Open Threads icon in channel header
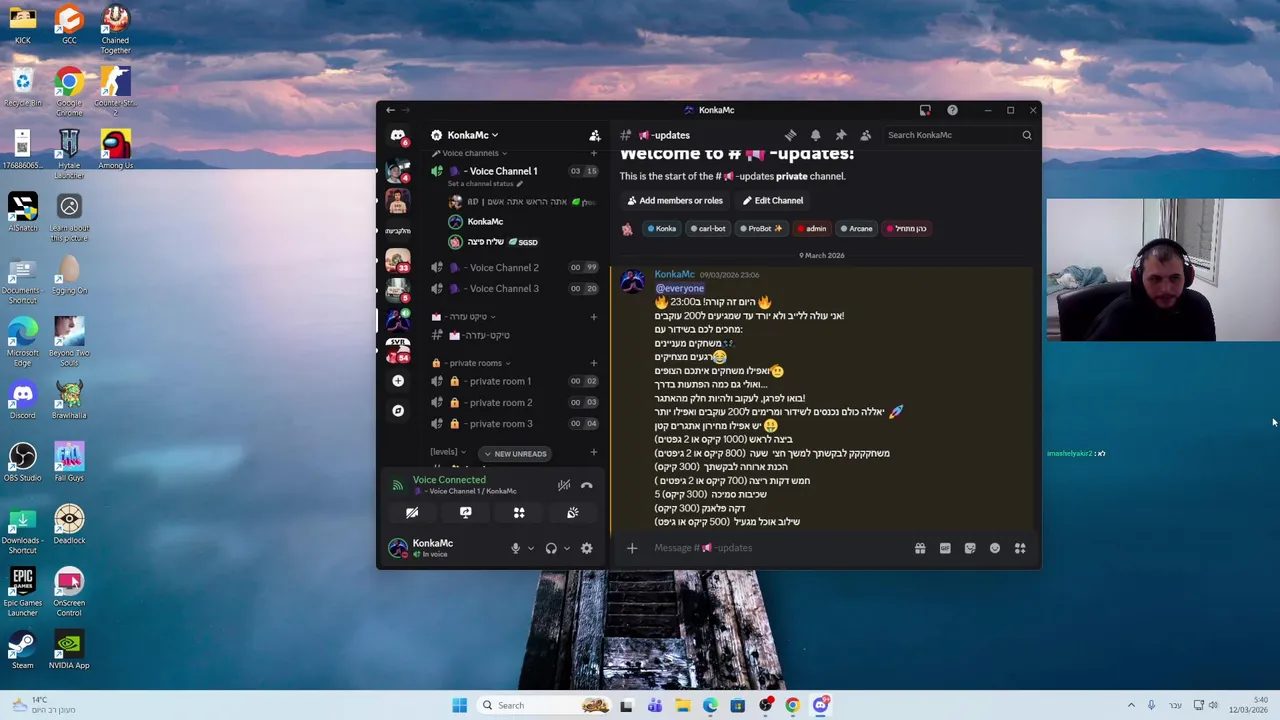1280x720 pixels. coord(790,135)
